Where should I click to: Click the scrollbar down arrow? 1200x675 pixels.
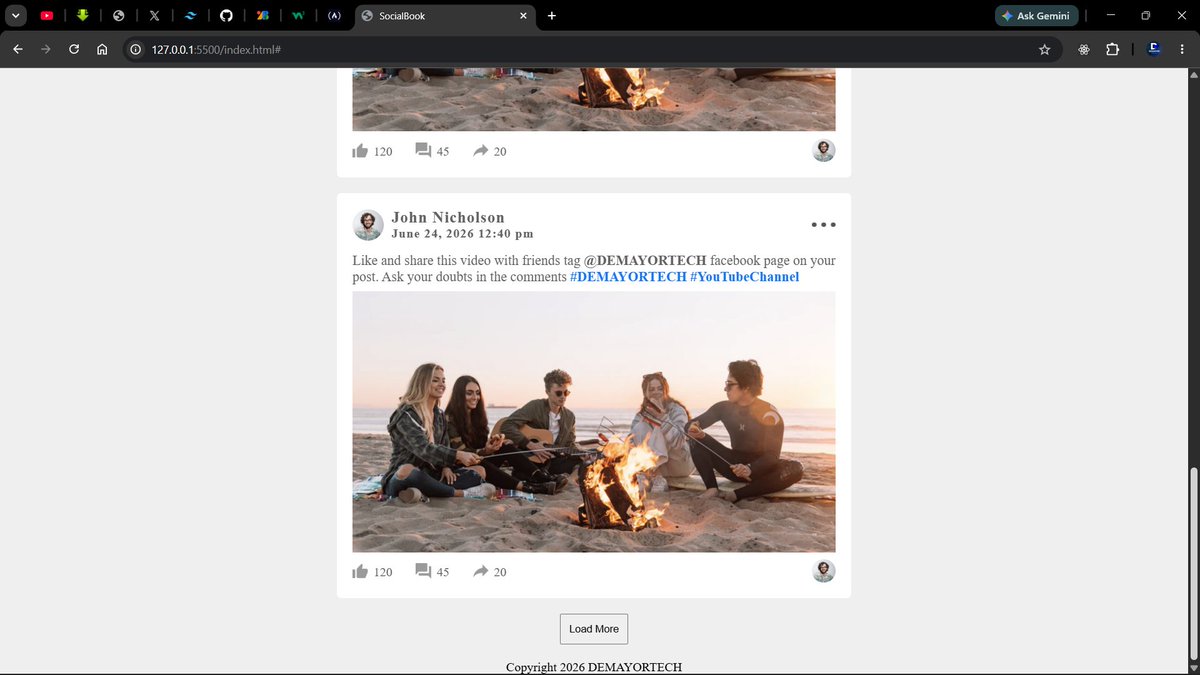point(1192,666)
